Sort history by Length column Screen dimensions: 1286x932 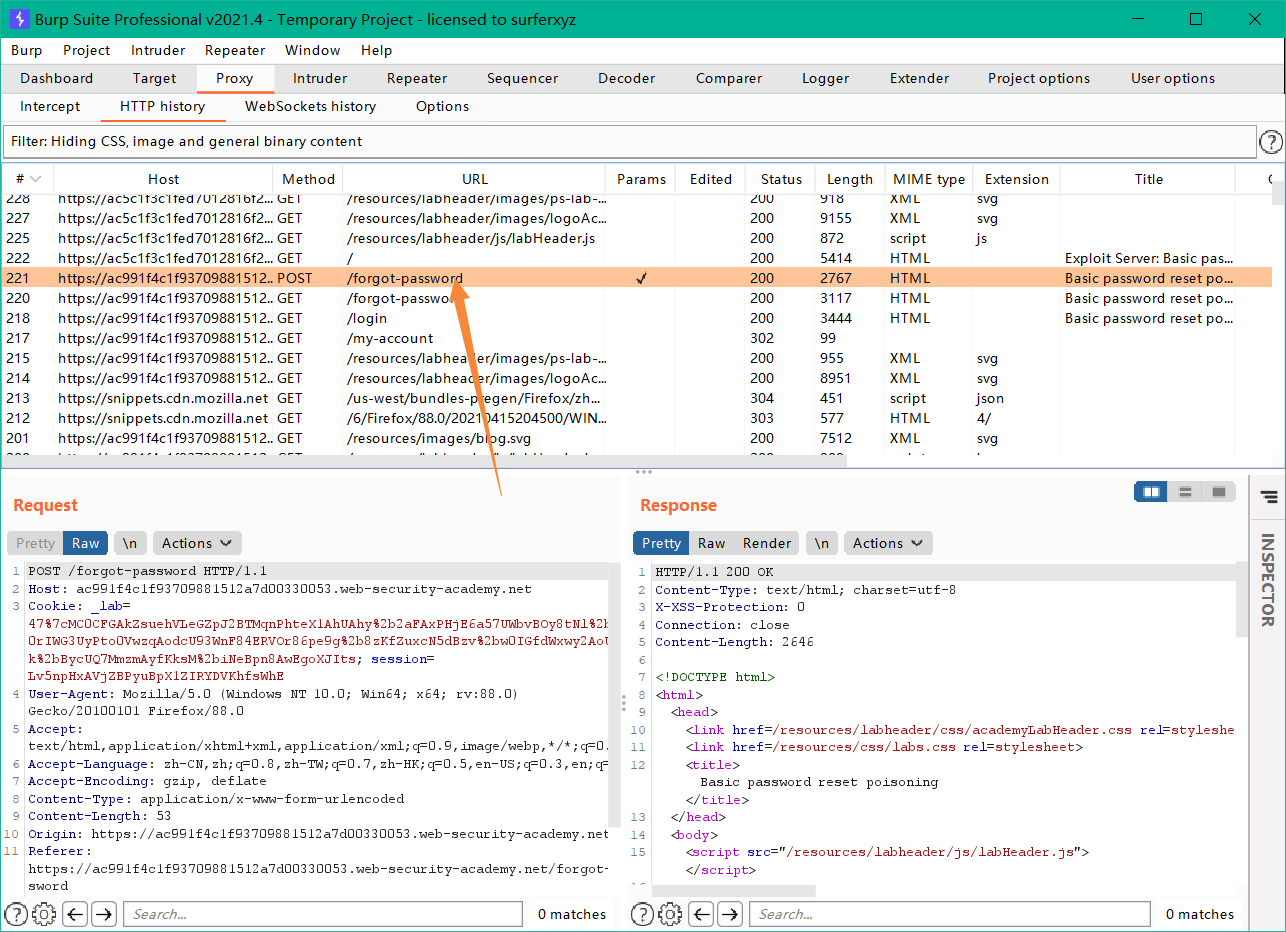[850, 179]
